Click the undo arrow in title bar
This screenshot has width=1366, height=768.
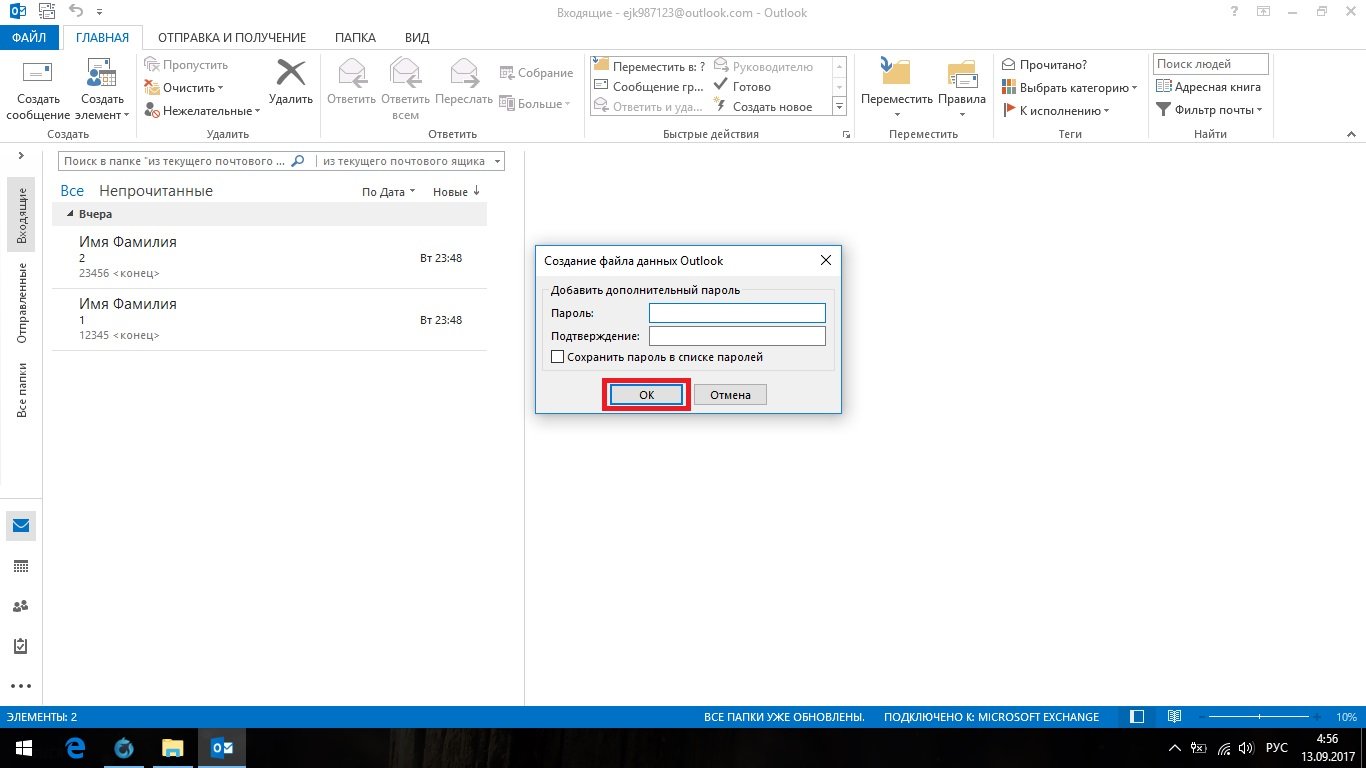click(x=76, y=11)
